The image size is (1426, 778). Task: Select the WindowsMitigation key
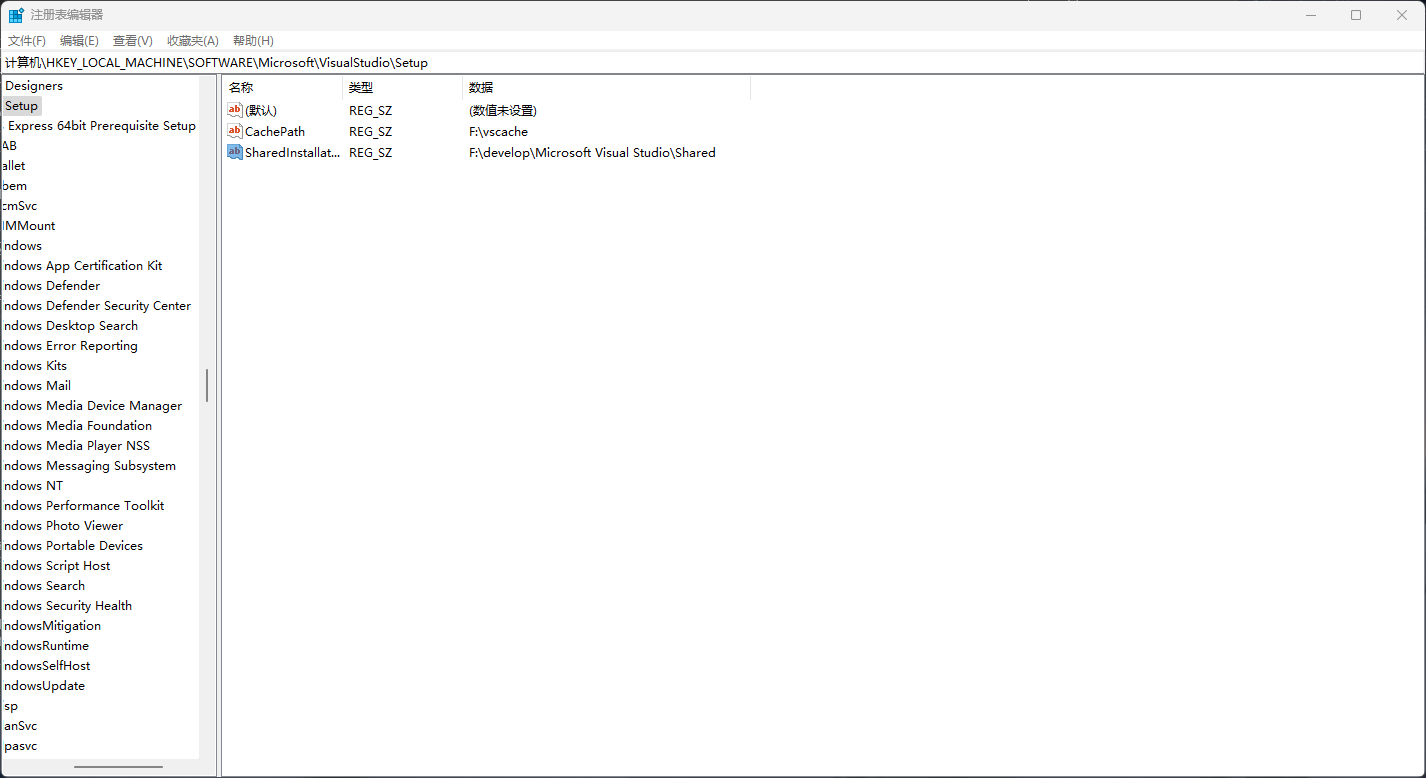coord(51,626)
